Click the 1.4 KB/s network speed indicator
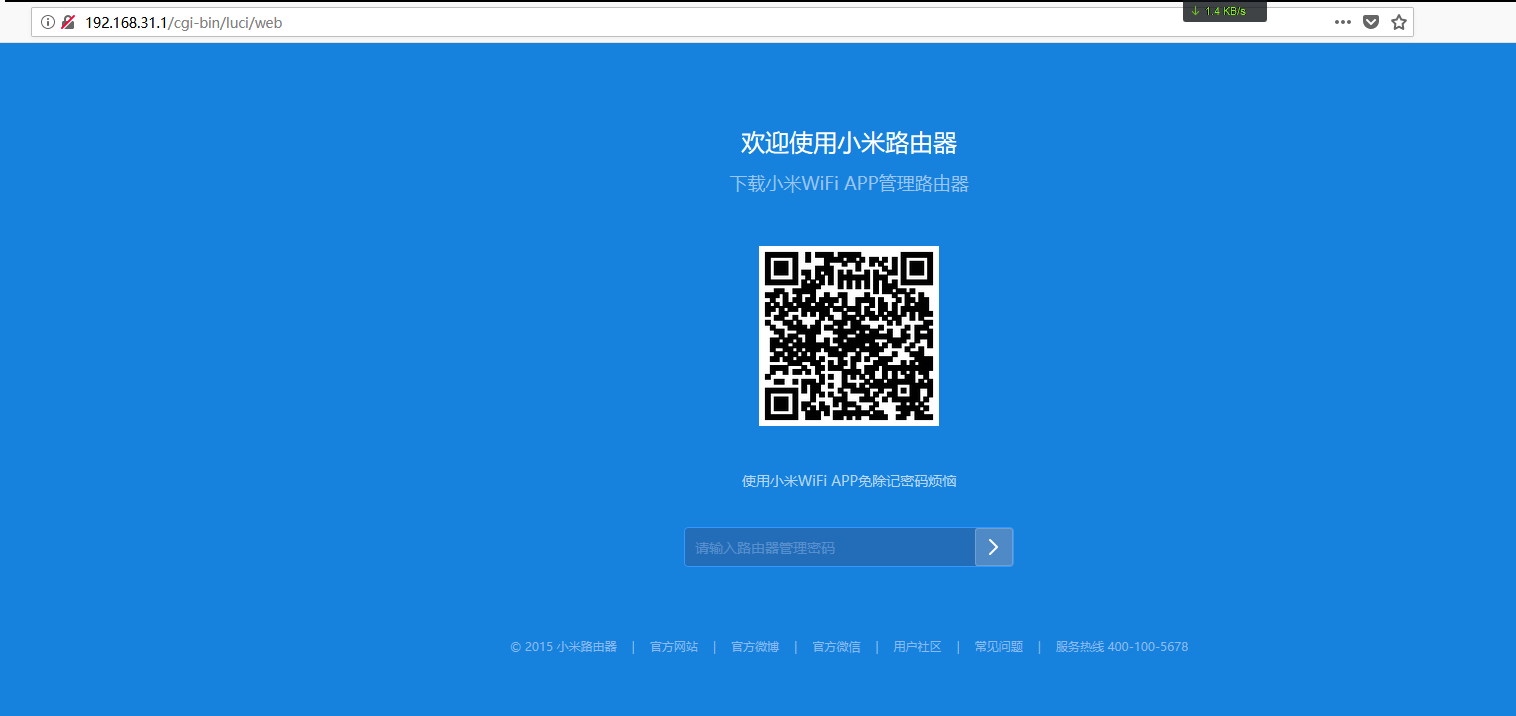Image resolution: width=1516 pixels, height=716 pixels. pyautogui.click(x=1225, y=11)
